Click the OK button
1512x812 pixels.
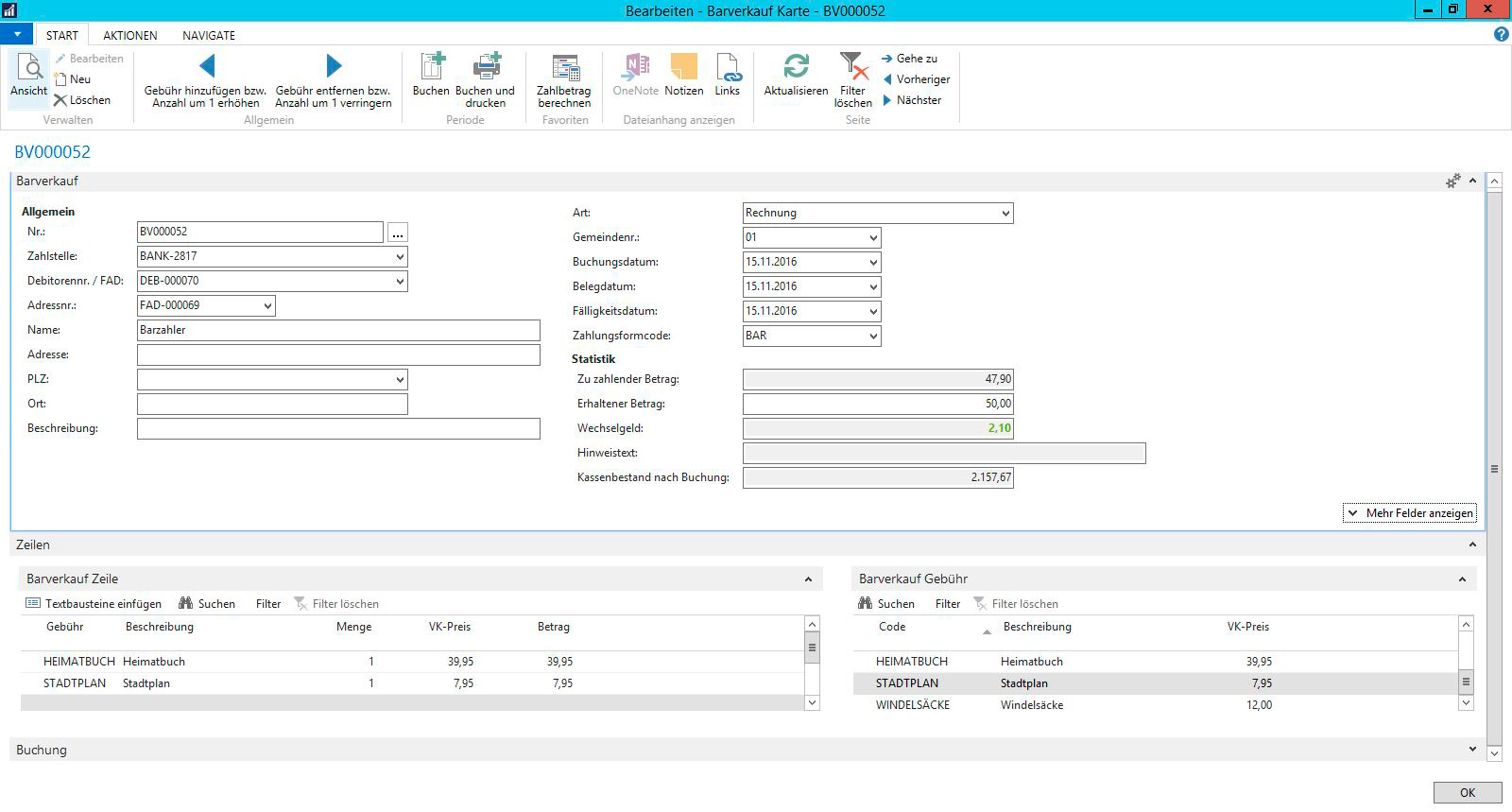click(1467, 793)
